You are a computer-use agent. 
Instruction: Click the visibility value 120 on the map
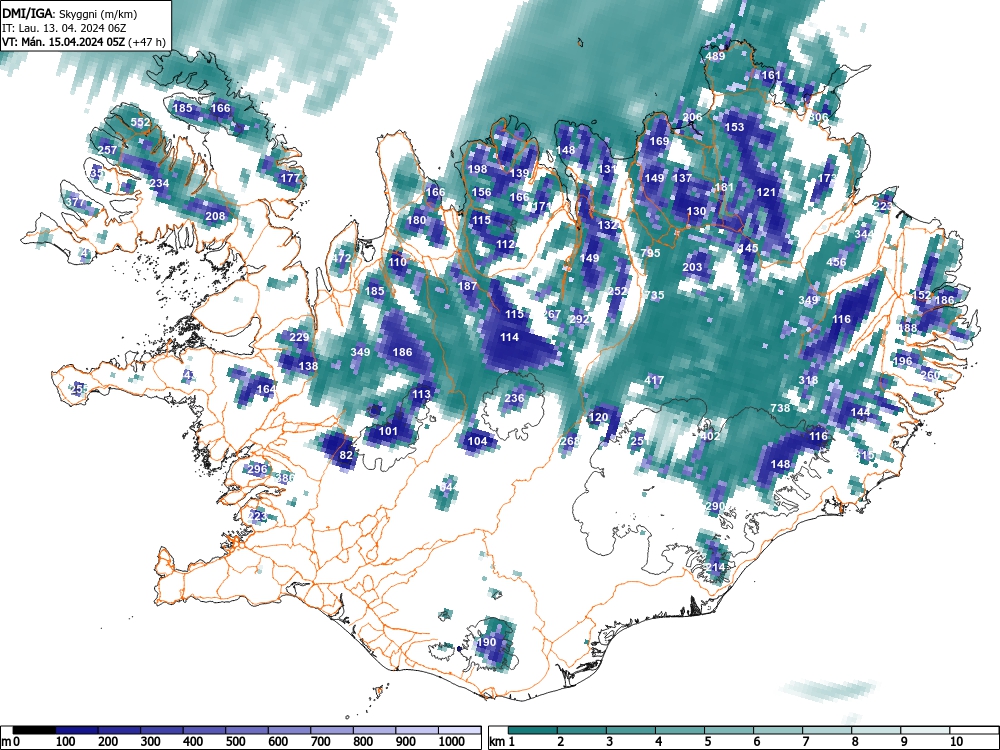(598, 417)
